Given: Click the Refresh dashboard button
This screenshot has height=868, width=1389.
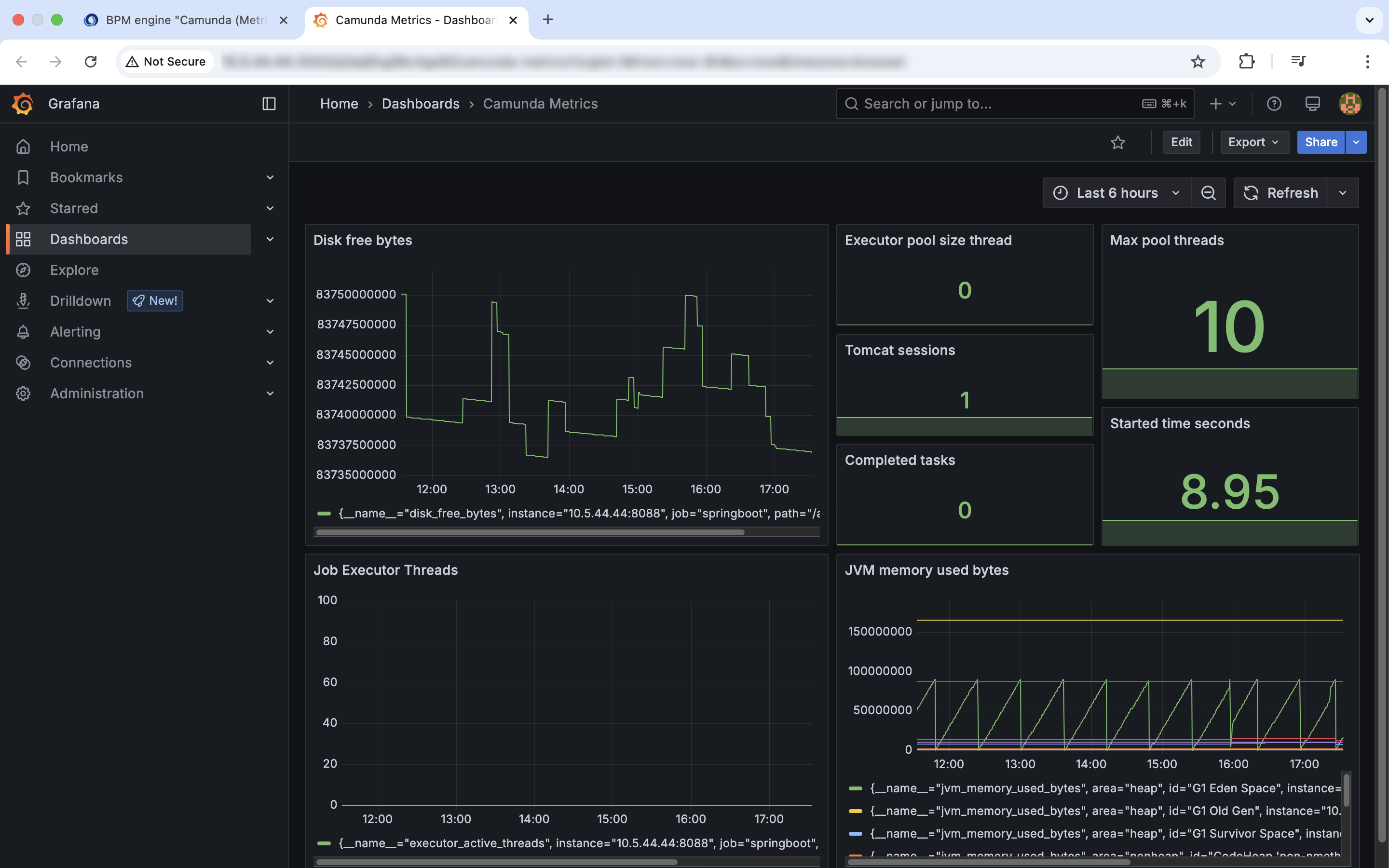Looking at the screenshot, I should 1280,193.
